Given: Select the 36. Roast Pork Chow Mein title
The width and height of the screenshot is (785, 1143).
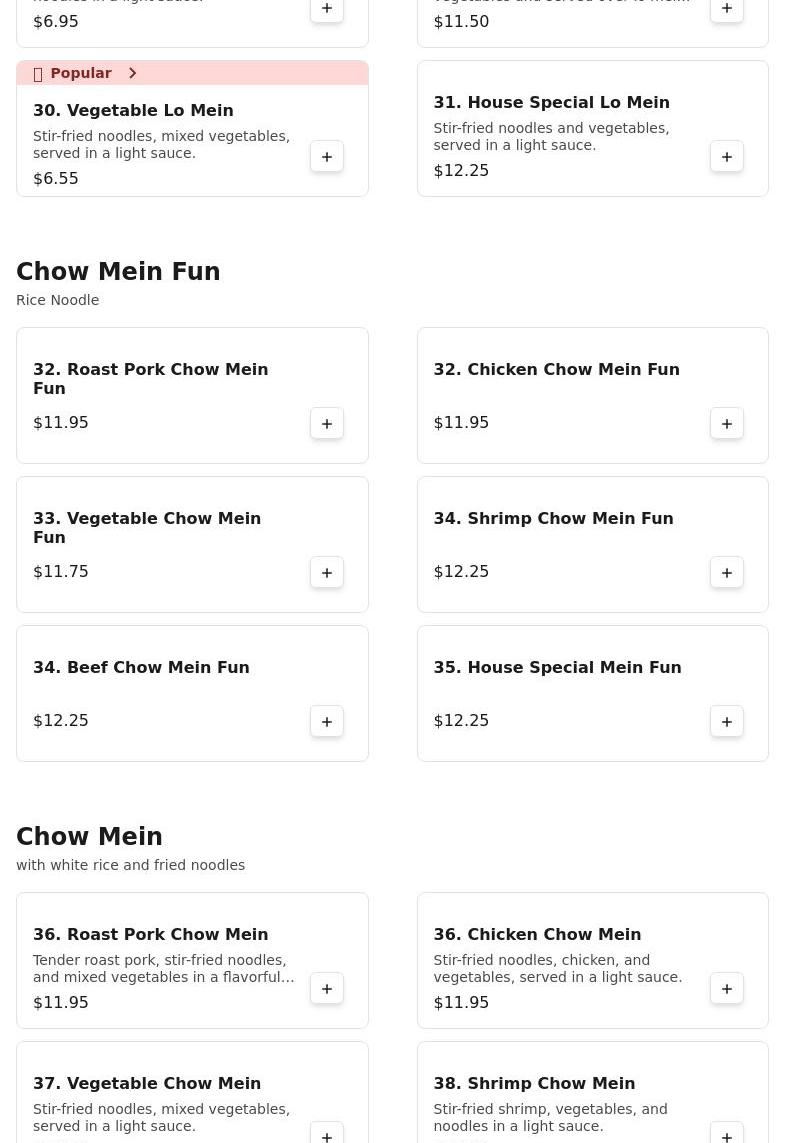Looking at the screenshot, I should click(150, 934).
